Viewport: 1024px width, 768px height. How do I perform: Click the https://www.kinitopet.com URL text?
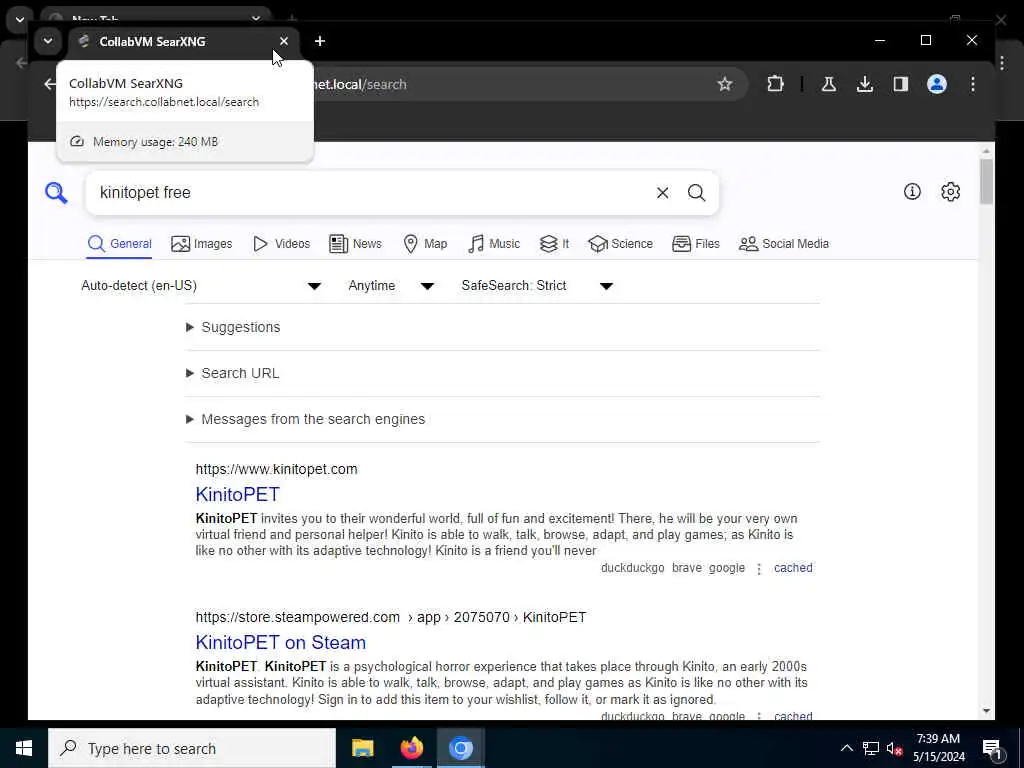[276, 469]
